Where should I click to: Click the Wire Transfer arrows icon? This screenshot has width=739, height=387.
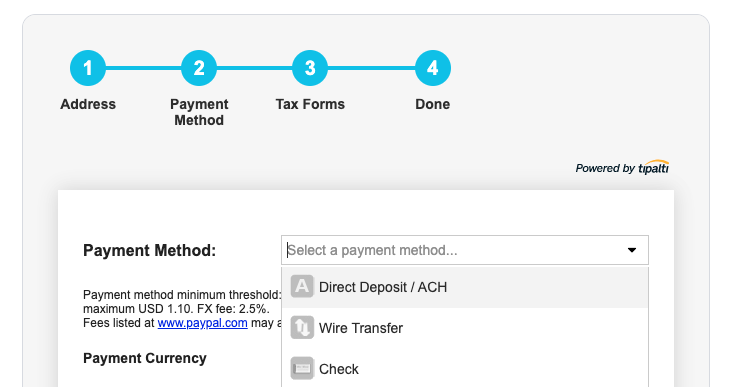point(302,328)
